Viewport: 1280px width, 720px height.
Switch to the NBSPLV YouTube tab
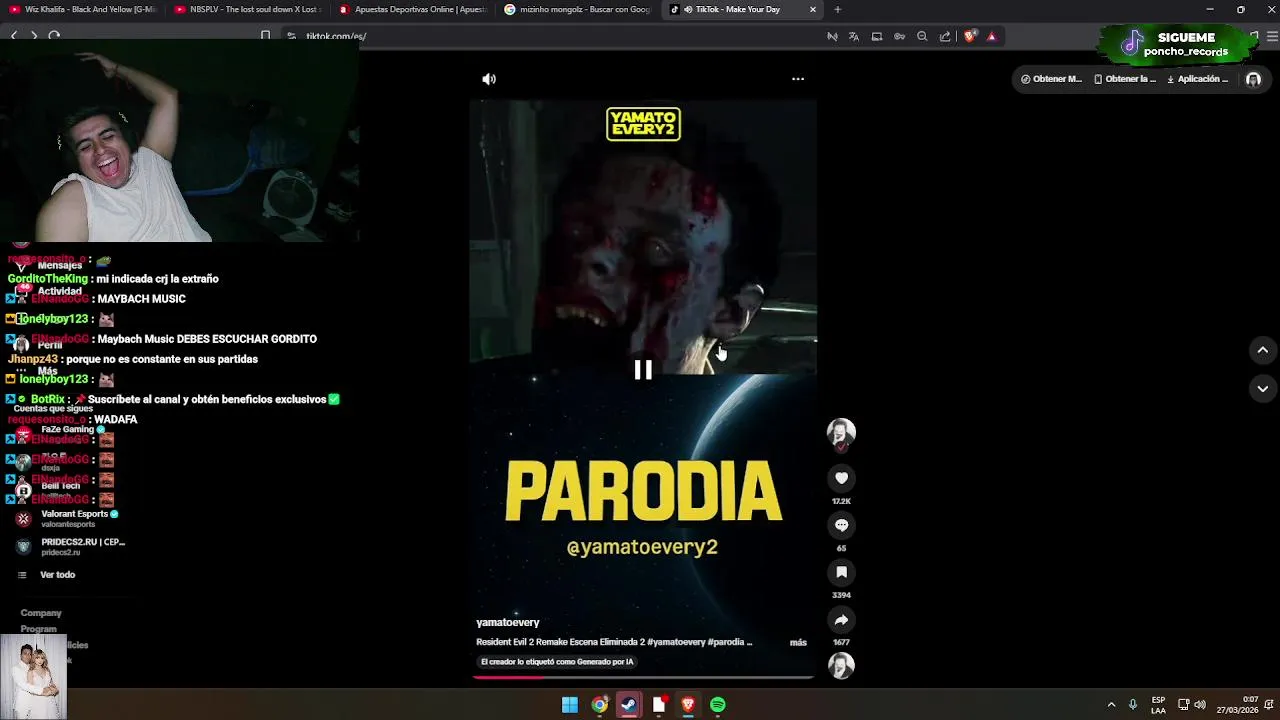247,9
